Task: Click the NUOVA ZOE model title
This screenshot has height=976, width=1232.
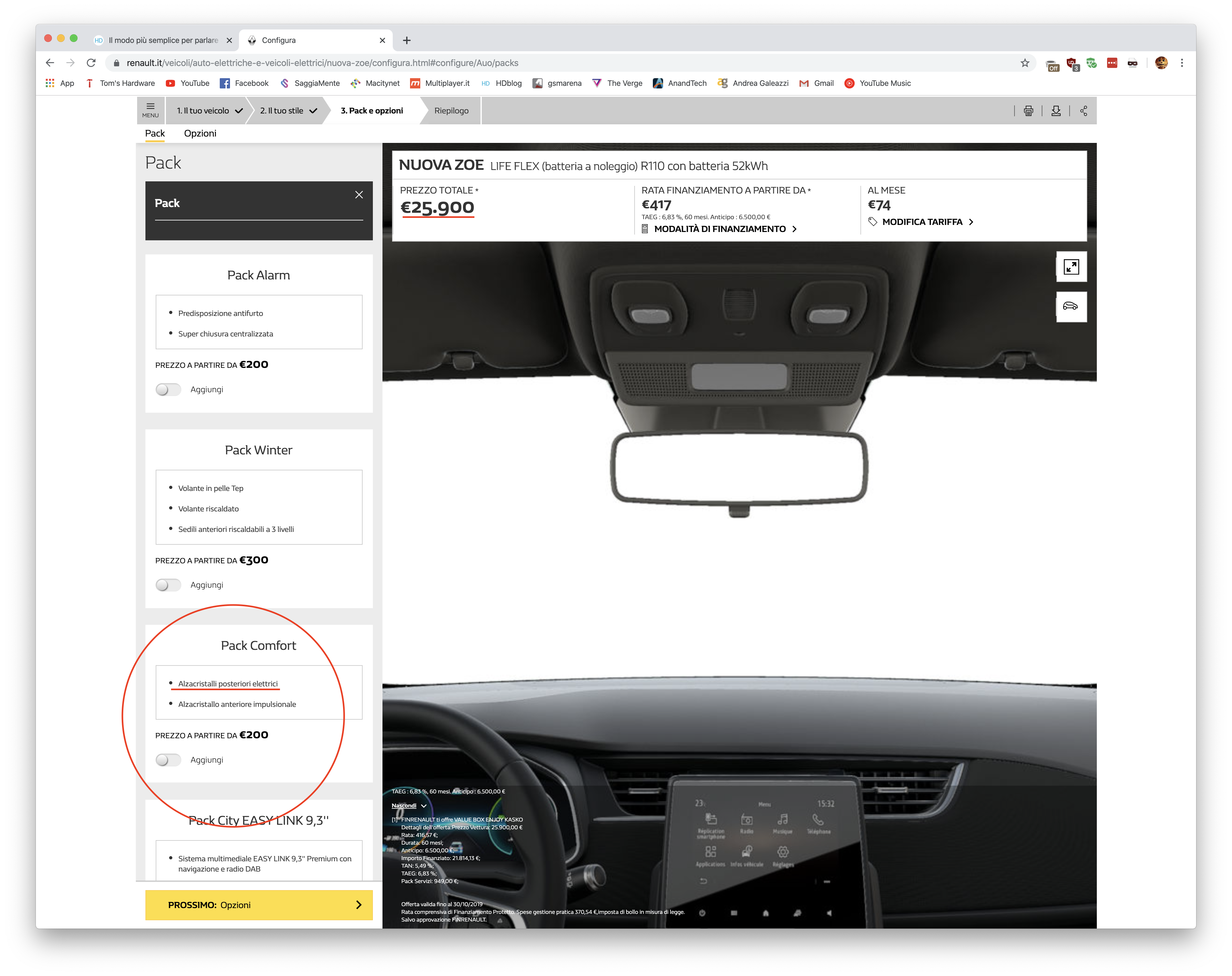Action: click(x=441, y=165)
